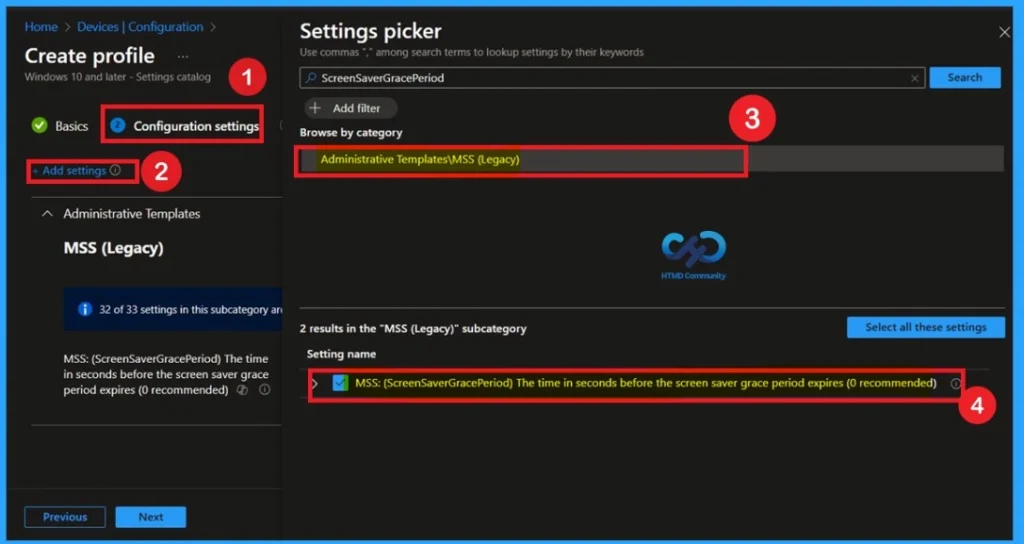Screen dimensions: 1024x544
Task: Click the Previous button
Action: 65,517
